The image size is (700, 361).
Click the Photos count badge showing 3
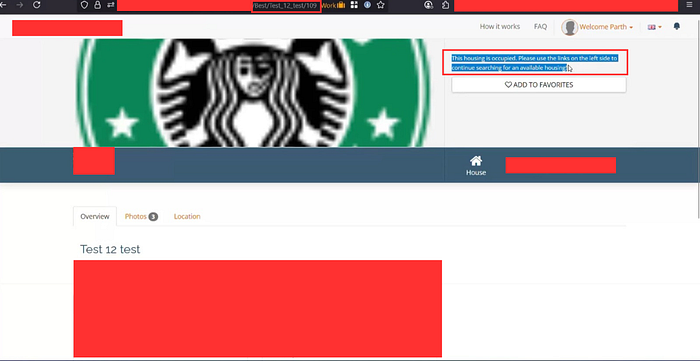click(153, 217)
